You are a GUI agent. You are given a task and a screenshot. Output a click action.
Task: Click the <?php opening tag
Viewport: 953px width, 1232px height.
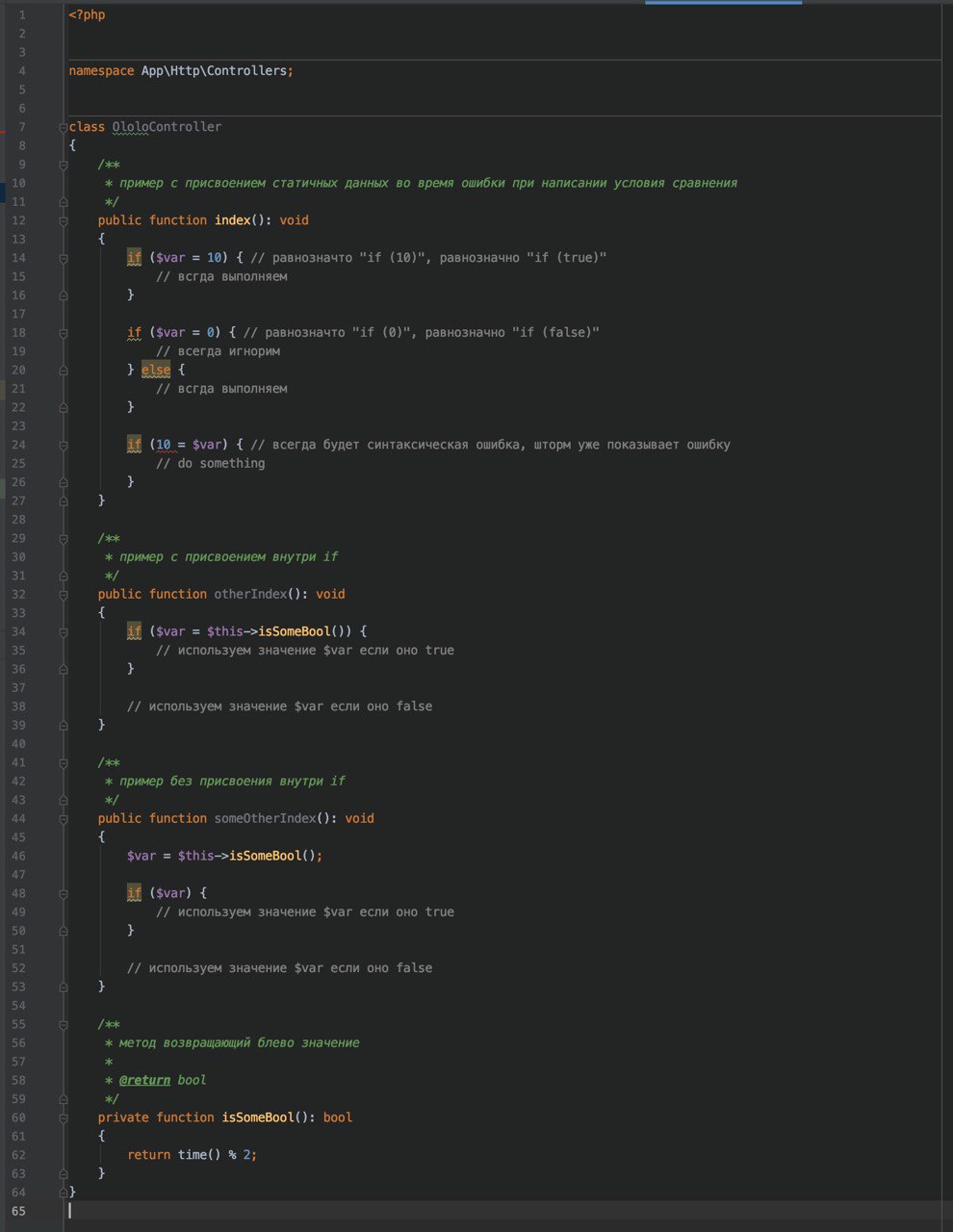click(x=88, y=14)
